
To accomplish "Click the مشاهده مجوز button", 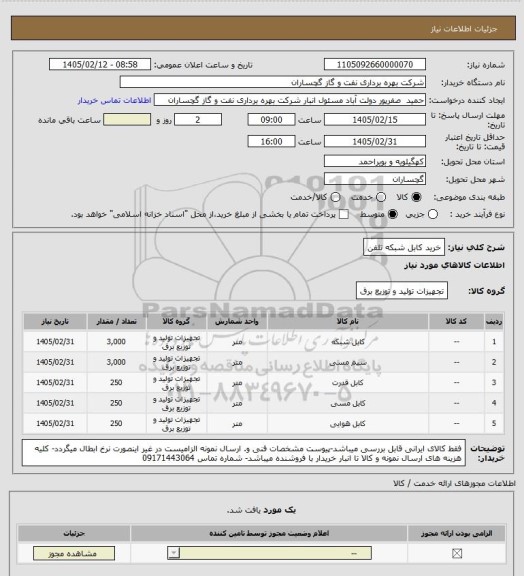I will (73, 553).
